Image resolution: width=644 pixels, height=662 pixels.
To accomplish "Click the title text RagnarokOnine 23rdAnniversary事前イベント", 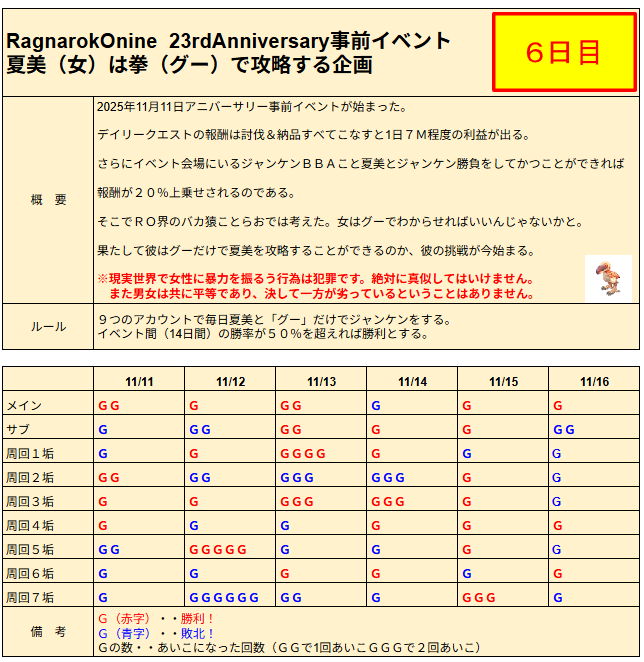I will point(228,41).
